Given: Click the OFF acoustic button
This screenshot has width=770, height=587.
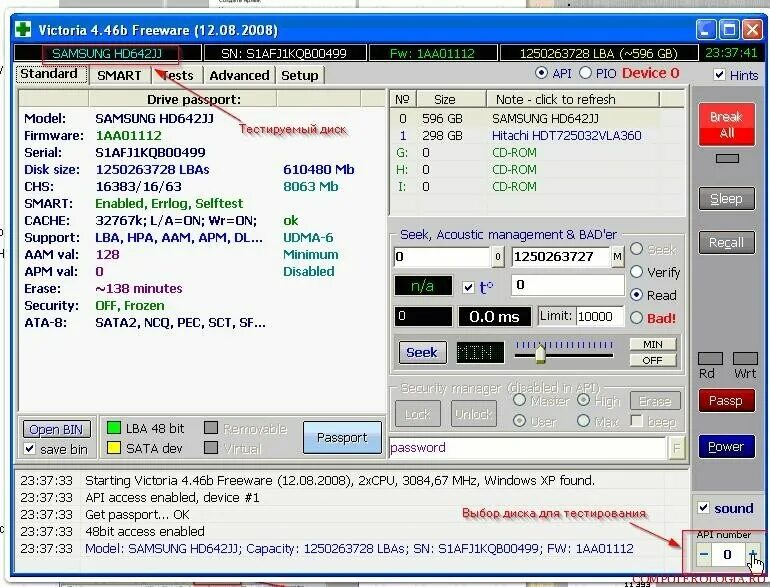Looking at the screenshot, I should pyautogui.click(x=653, y=361).
